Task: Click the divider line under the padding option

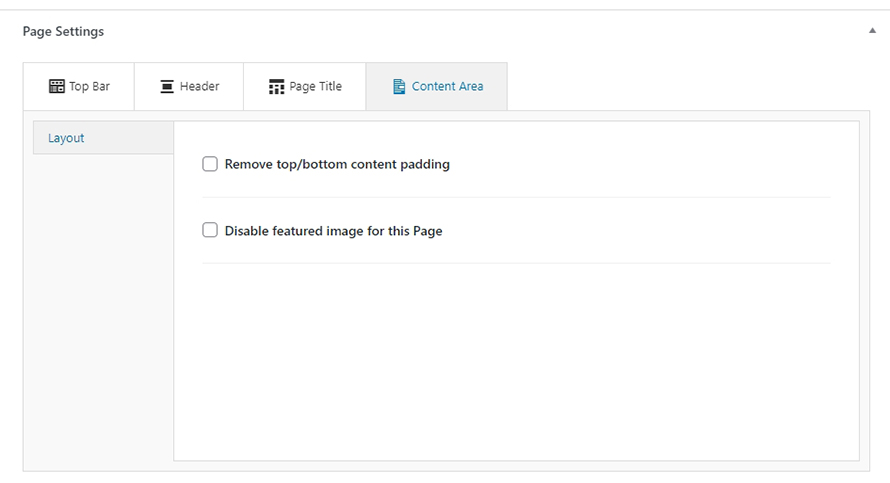Action: [x=517, y=197]
